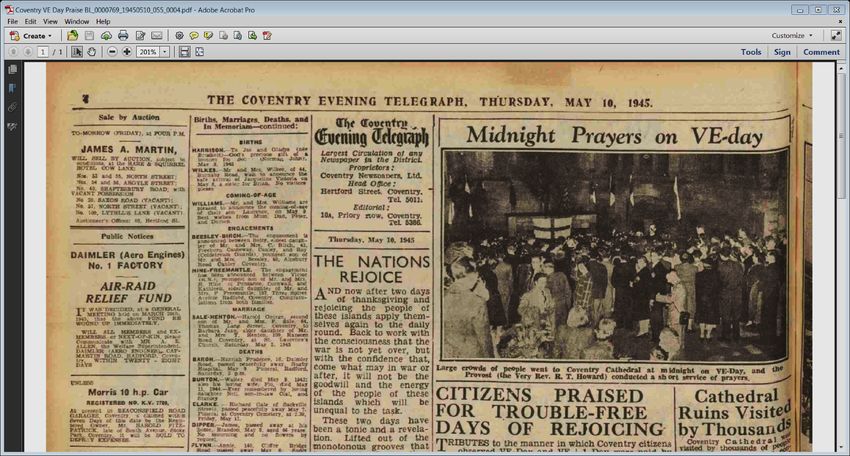Click the red PDF form icon

267,36
